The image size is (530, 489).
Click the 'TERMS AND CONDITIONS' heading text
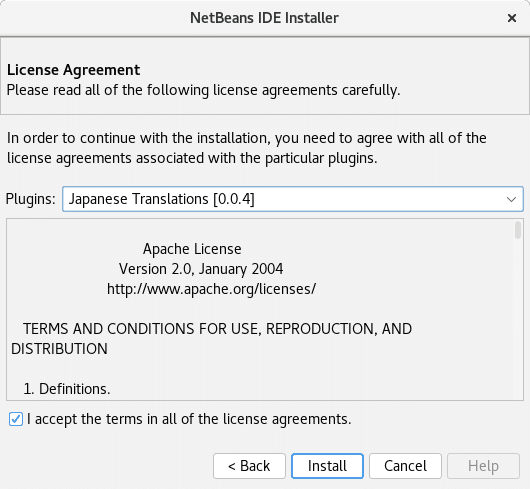211,339
